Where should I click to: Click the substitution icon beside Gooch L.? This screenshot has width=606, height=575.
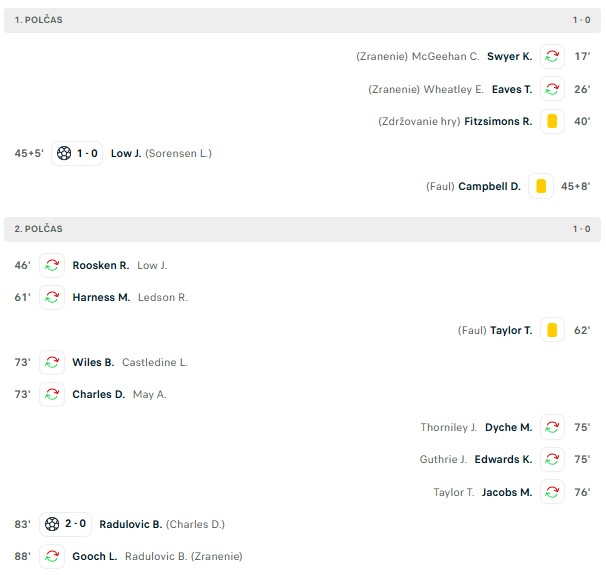click(x=52, y=556)
